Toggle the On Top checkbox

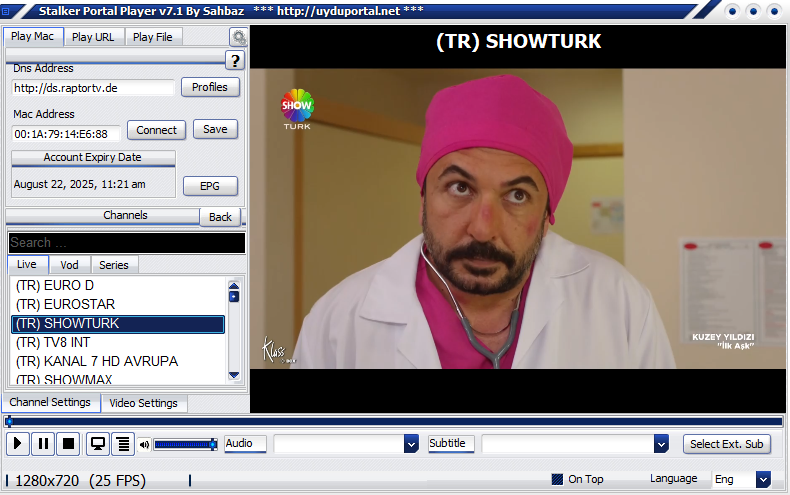(557, 479)
